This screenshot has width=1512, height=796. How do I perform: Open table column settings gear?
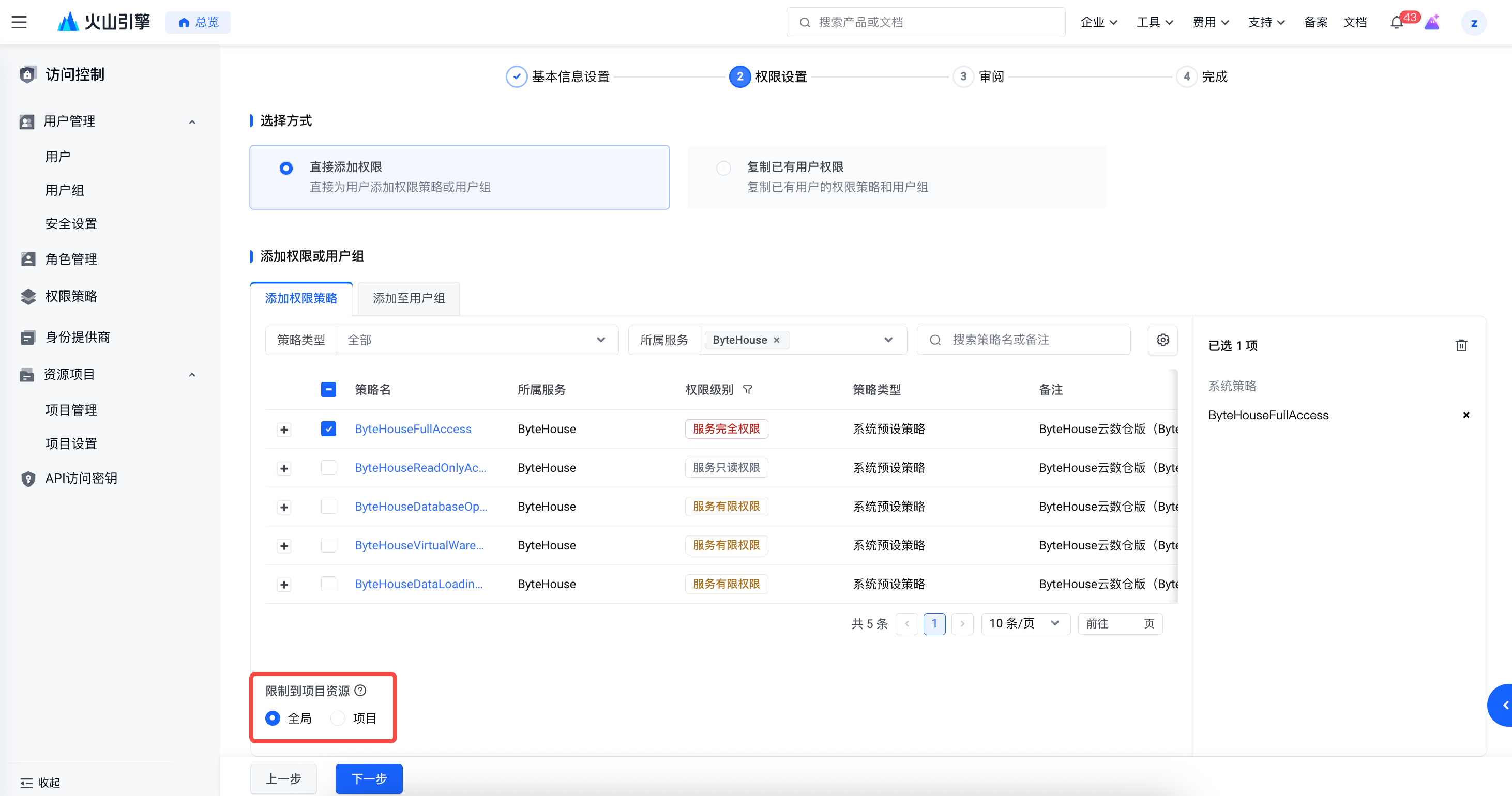point(1163,340)
